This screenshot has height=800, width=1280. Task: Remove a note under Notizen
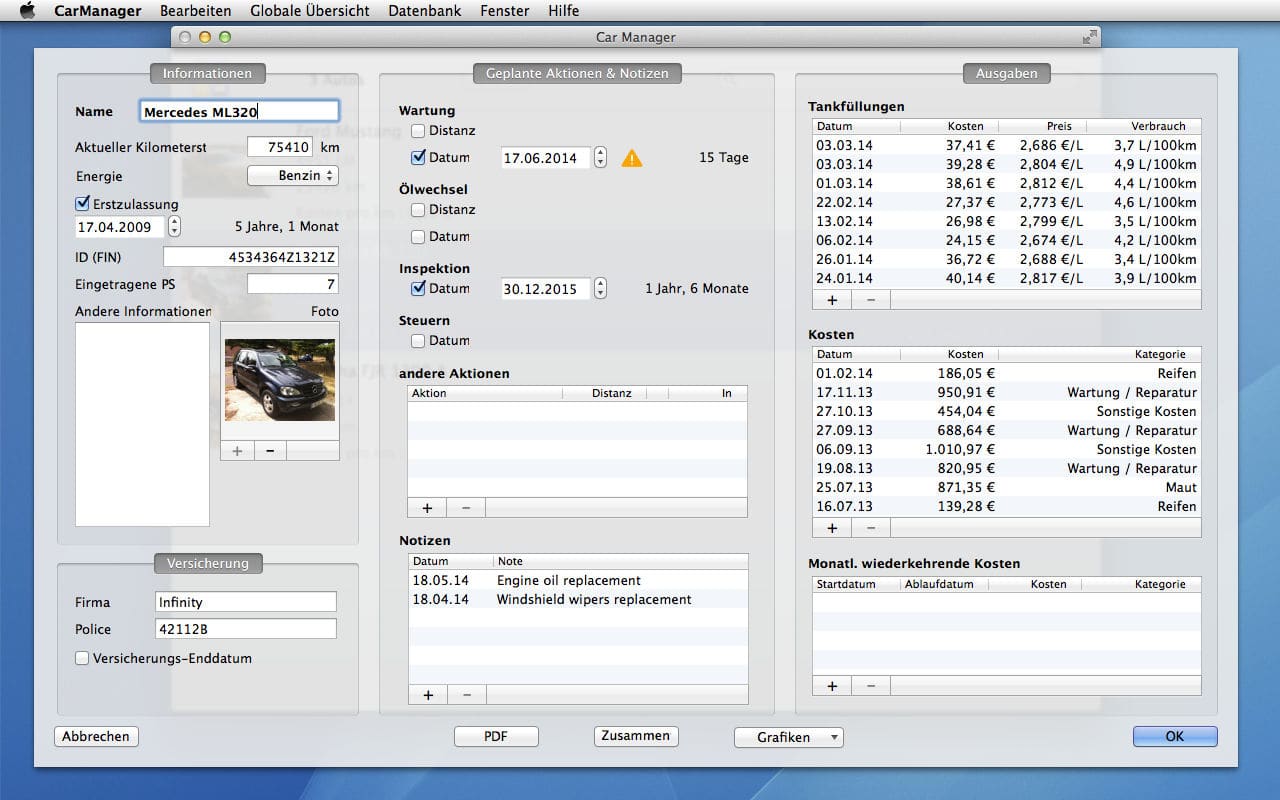466,695
